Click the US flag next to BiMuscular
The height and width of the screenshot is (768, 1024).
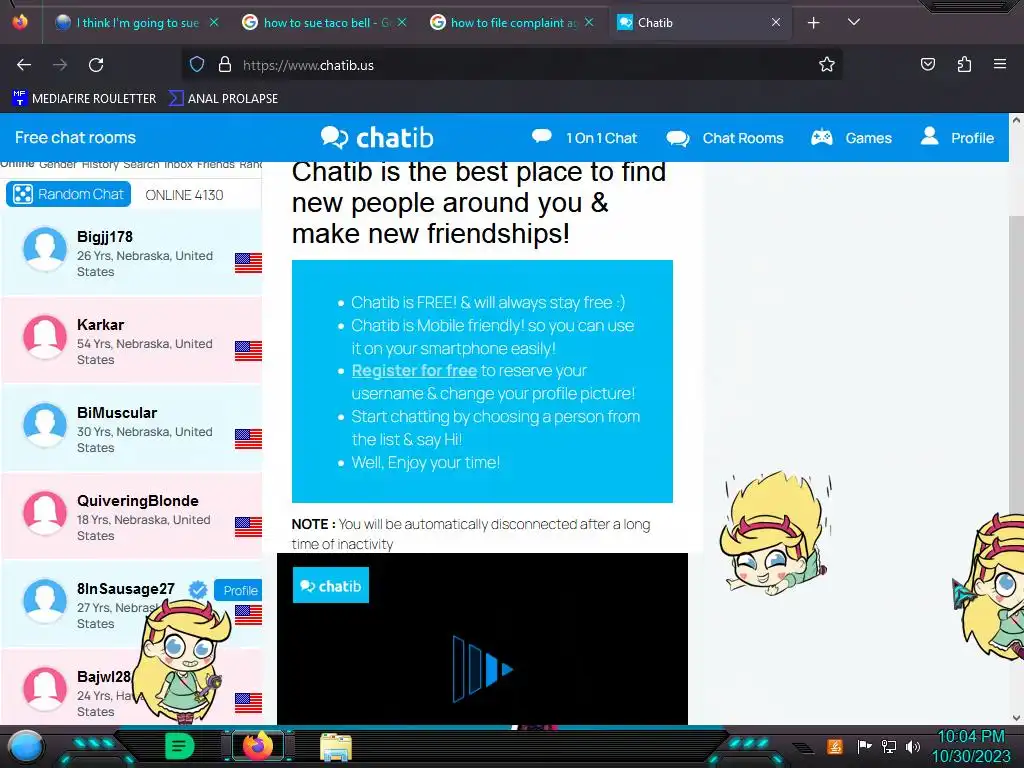(x=248, y=439)
